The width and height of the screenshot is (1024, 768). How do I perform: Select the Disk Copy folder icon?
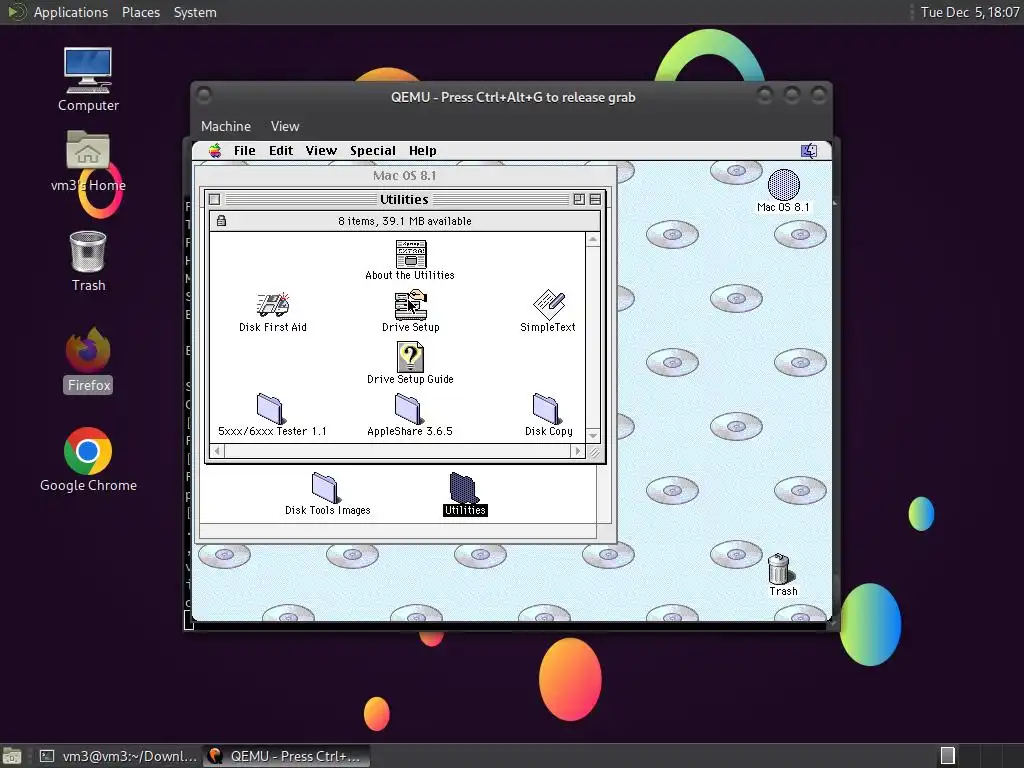pyautogui.click(x=546, y=409)
